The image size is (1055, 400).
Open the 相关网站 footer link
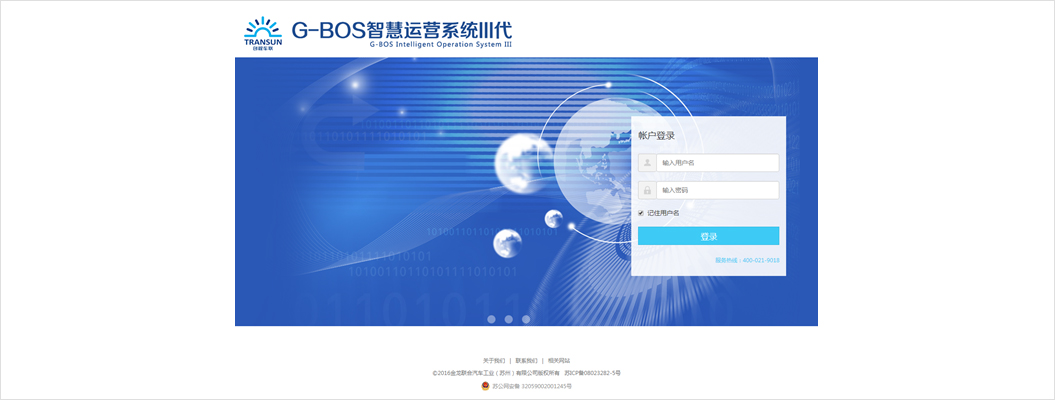(559, 360)
